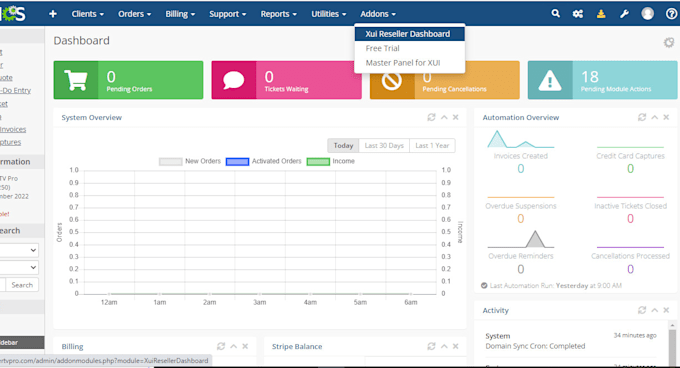Refresh the System Overview widget
The image size is (680, 368).
pos(431,117)
